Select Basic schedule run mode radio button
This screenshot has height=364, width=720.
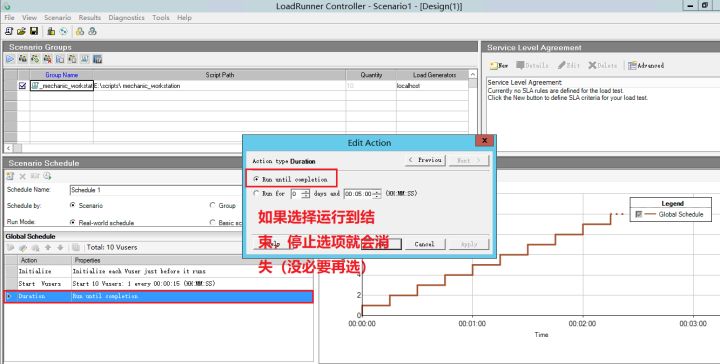[x=212, y=222]
